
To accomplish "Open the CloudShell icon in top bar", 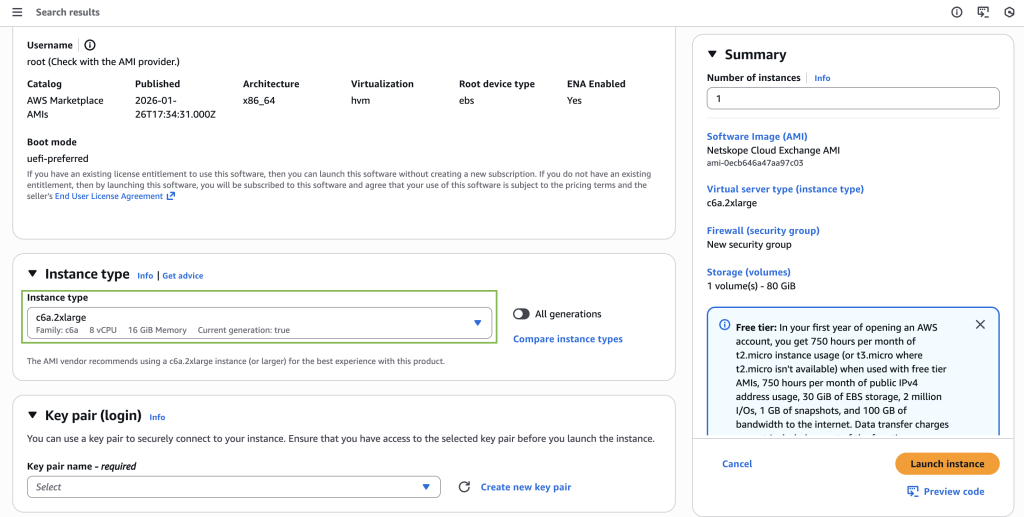I will click(x=983, y=12).
